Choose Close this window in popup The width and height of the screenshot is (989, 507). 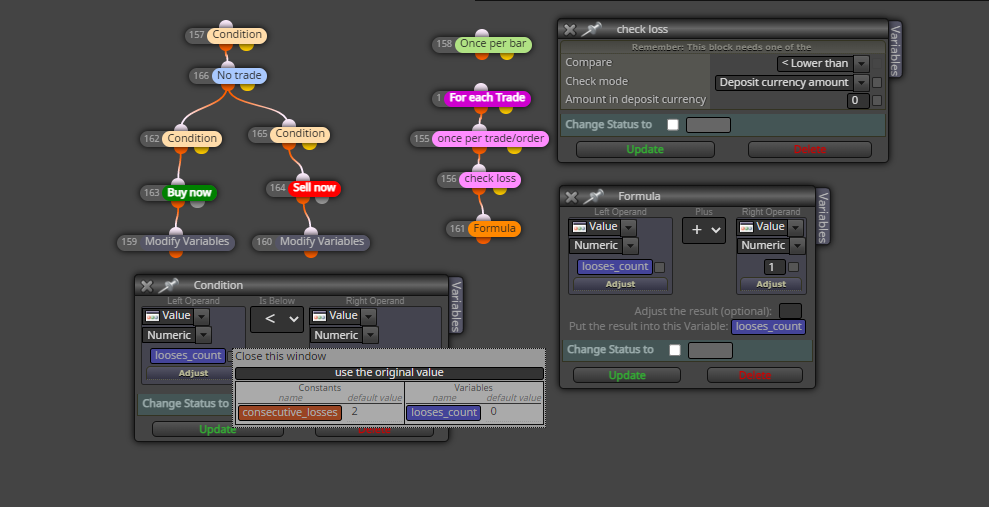click(x=281, y=356)
